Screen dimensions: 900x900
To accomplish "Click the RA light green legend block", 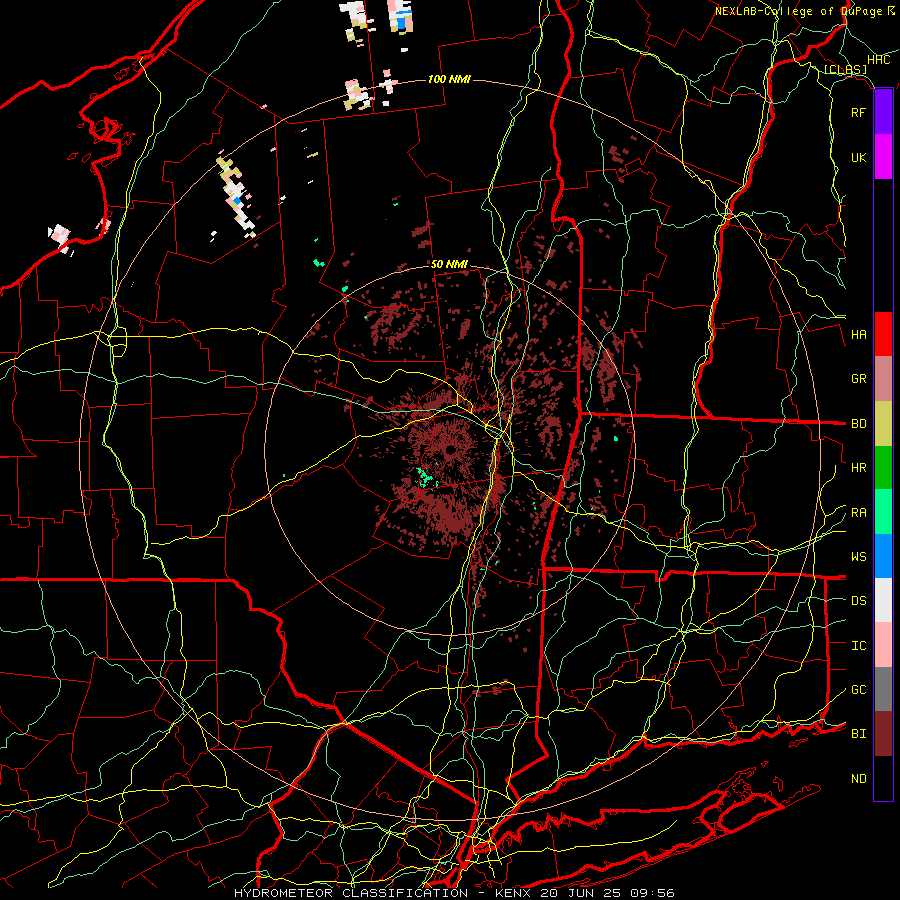I will tap(883, 512).
